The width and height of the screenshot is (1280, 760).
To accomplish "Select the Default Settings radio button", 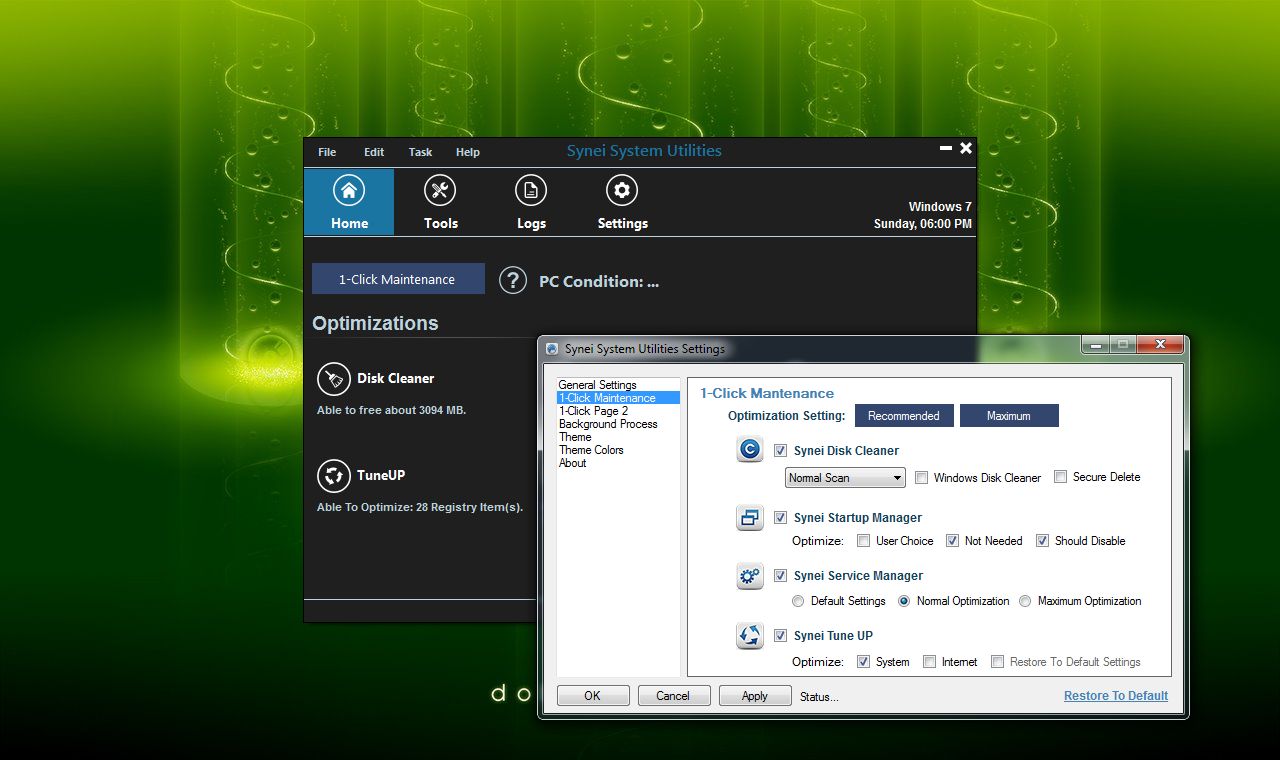I will tap(798, 601).
